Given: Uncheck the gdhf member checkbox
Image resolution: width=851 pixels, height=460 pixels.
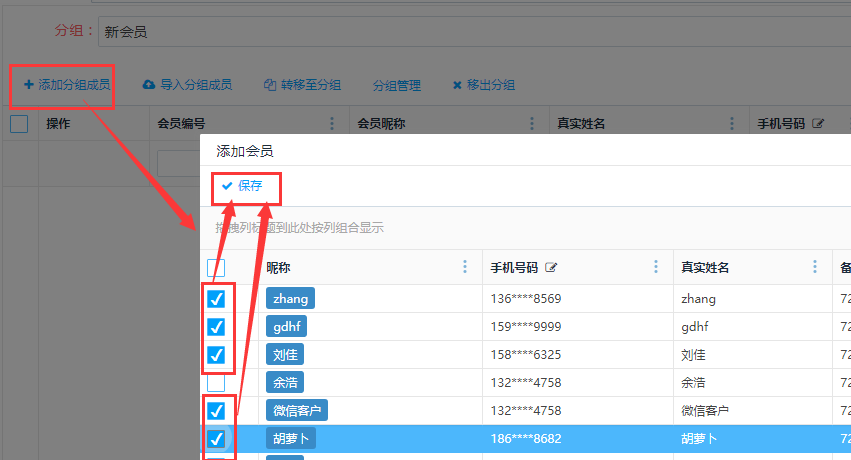Looking at the screenshot, I should [216, 327].
